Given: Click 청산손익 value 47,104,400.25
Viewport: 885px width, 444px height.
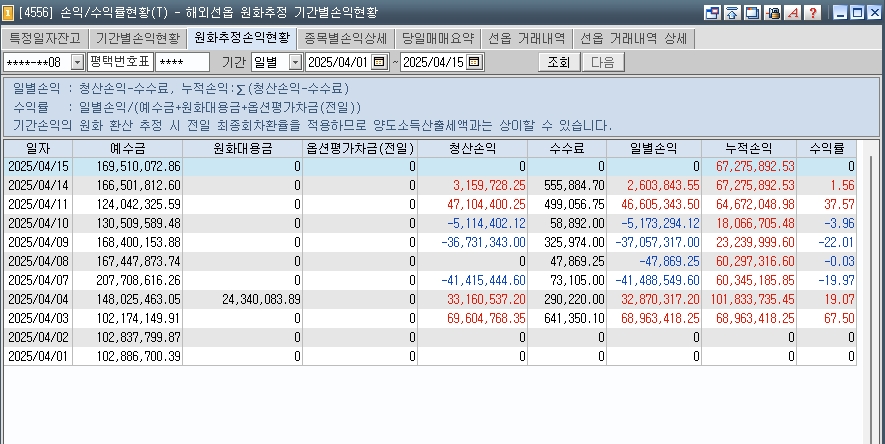Looking at the screenshot, I should coord(486,204).
